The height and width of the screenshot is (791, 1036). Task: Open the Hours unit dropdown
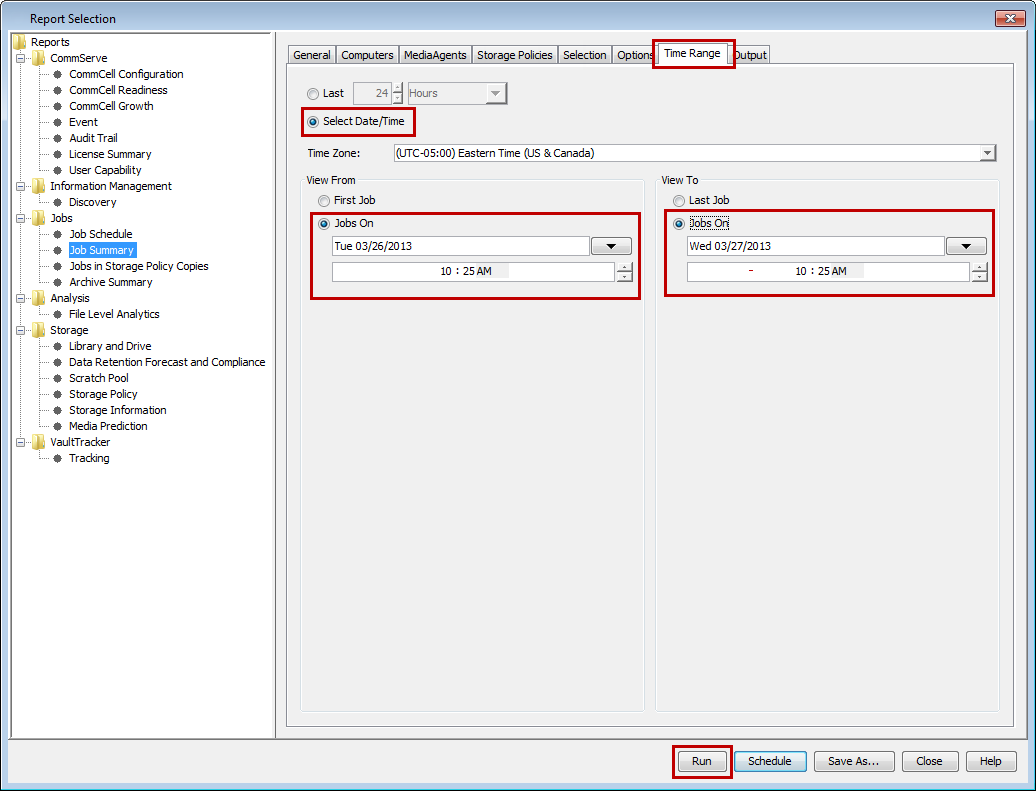point(496,94)
